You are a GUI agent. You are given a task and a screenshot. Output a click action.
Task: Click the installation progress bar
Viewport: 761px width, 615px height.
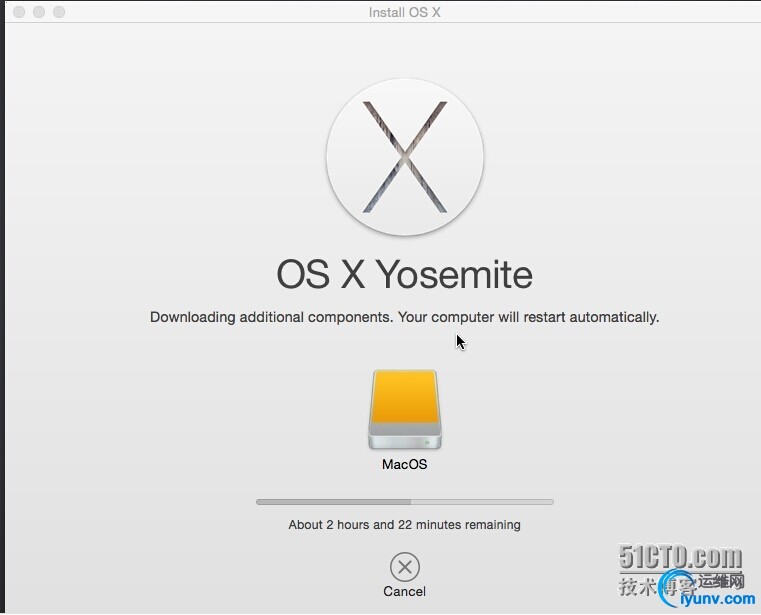point(405,502)
